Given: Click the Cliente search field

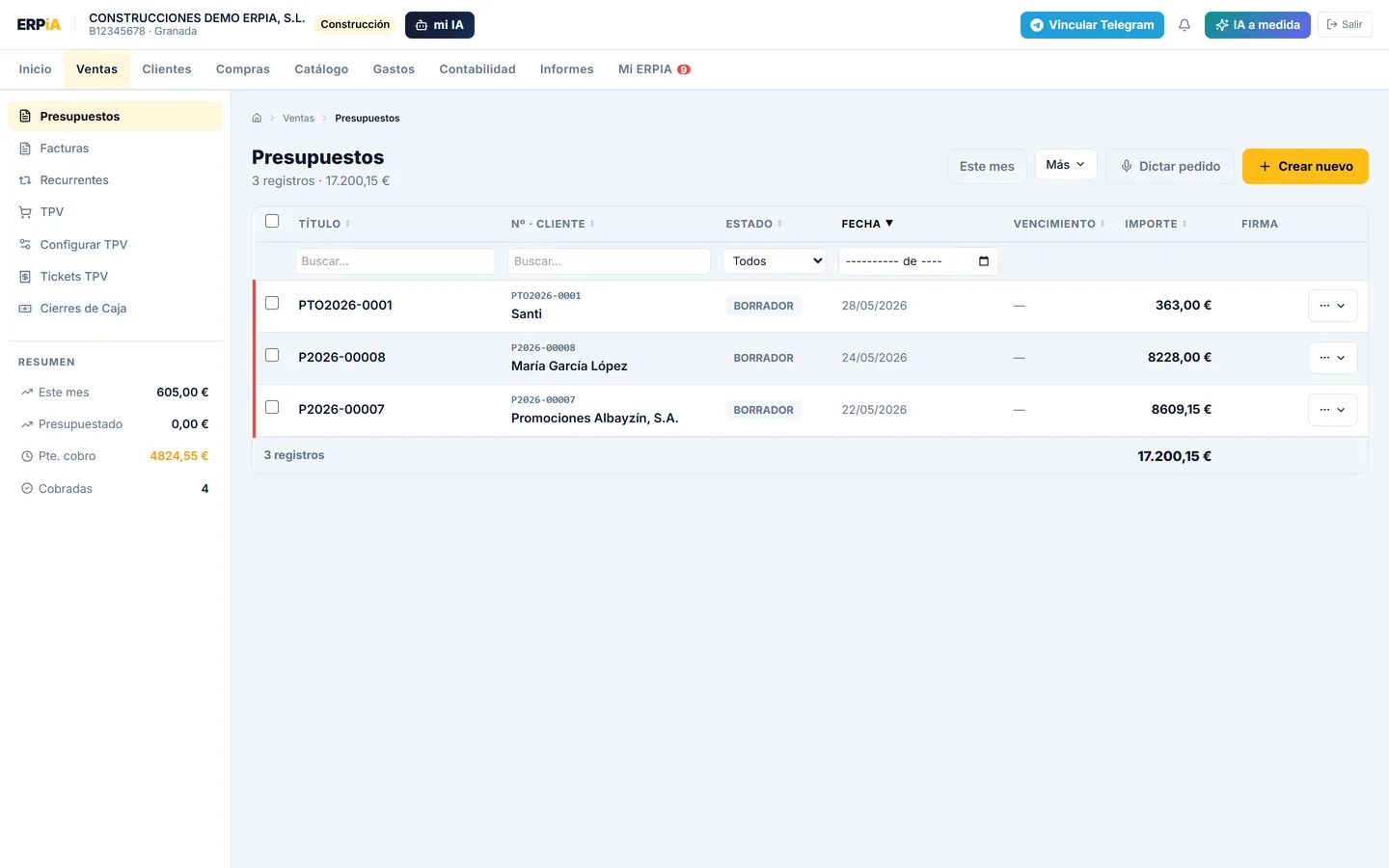Looking at the screenshot, I should (609, 261).
